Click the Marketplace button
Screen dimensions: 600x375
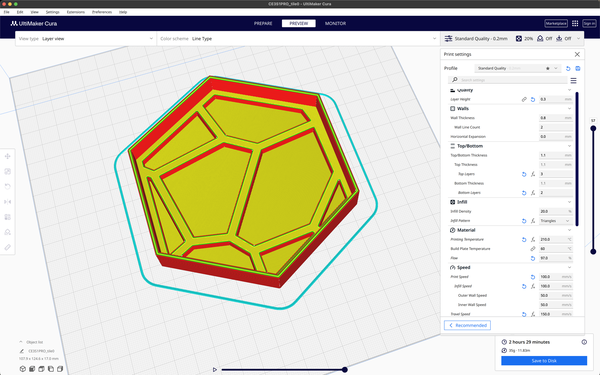coord(556,23)
